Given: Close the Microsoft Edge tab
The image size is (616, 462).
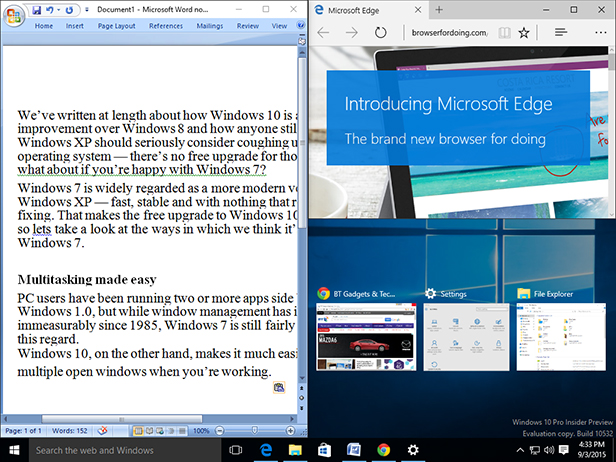Looking at the screenshot, I should pyautogui.click(x=418, y=10).
